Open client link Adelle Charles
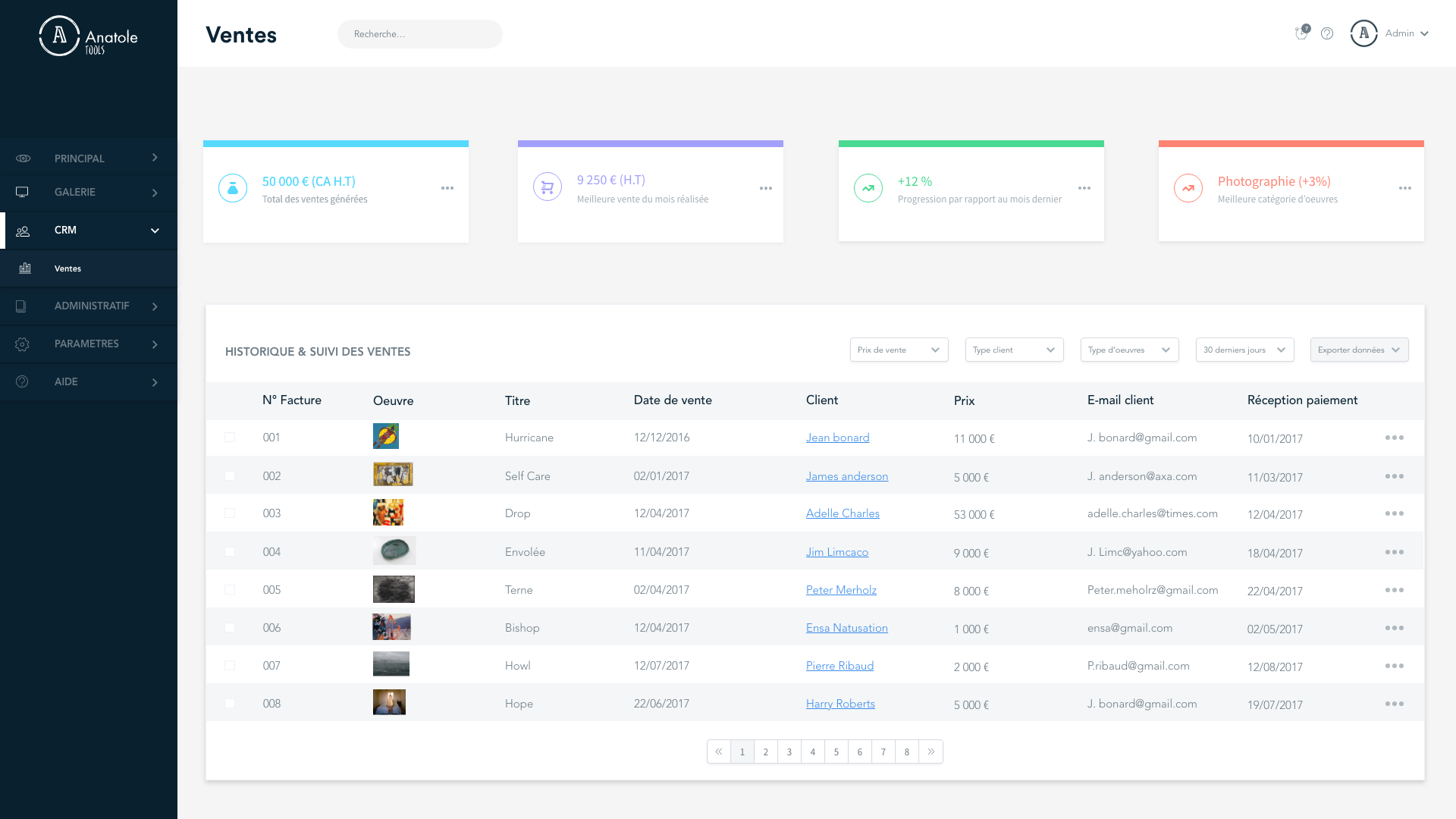 pyautogui.click(x=843, y=513)
